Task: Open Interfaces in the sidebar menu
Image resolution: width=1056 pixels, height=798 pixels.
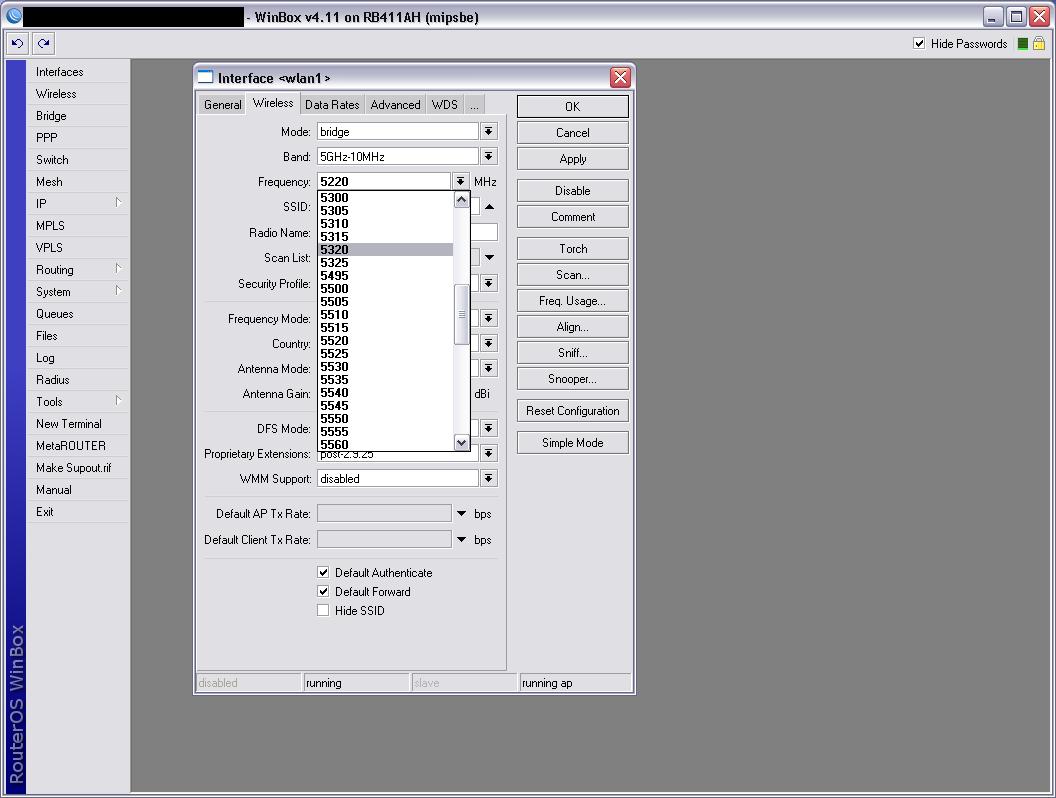Action: (77, 71)
